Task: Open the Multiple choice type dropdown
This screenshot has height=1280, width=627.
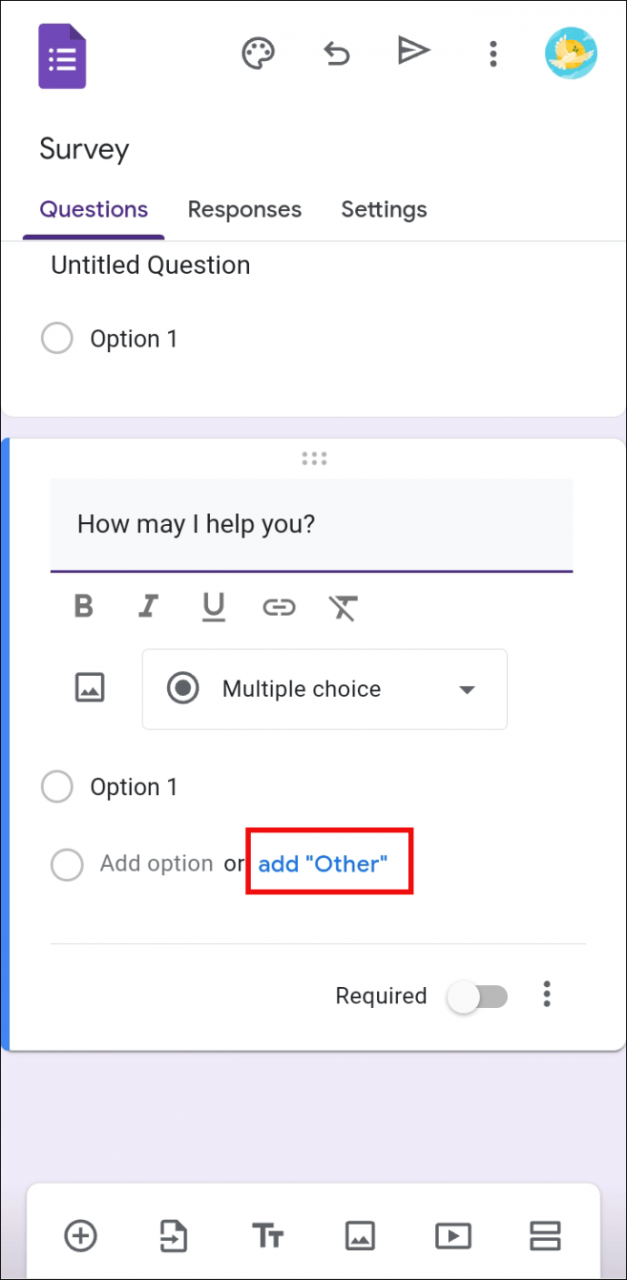Action: [324, 689]
